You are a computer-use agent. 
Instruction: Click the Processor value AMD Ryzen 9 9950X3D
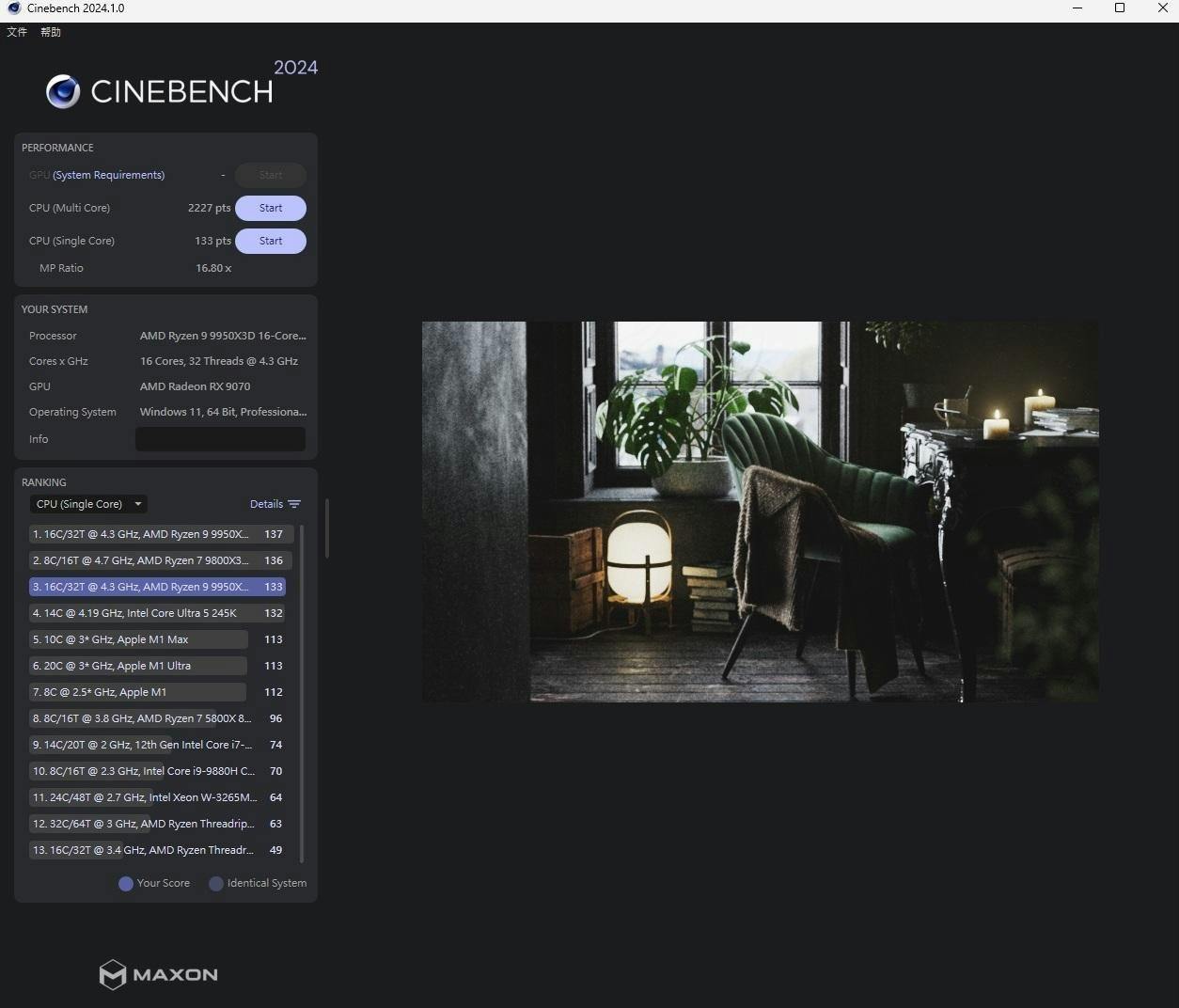pyautogui.click(x=223, y=336)
